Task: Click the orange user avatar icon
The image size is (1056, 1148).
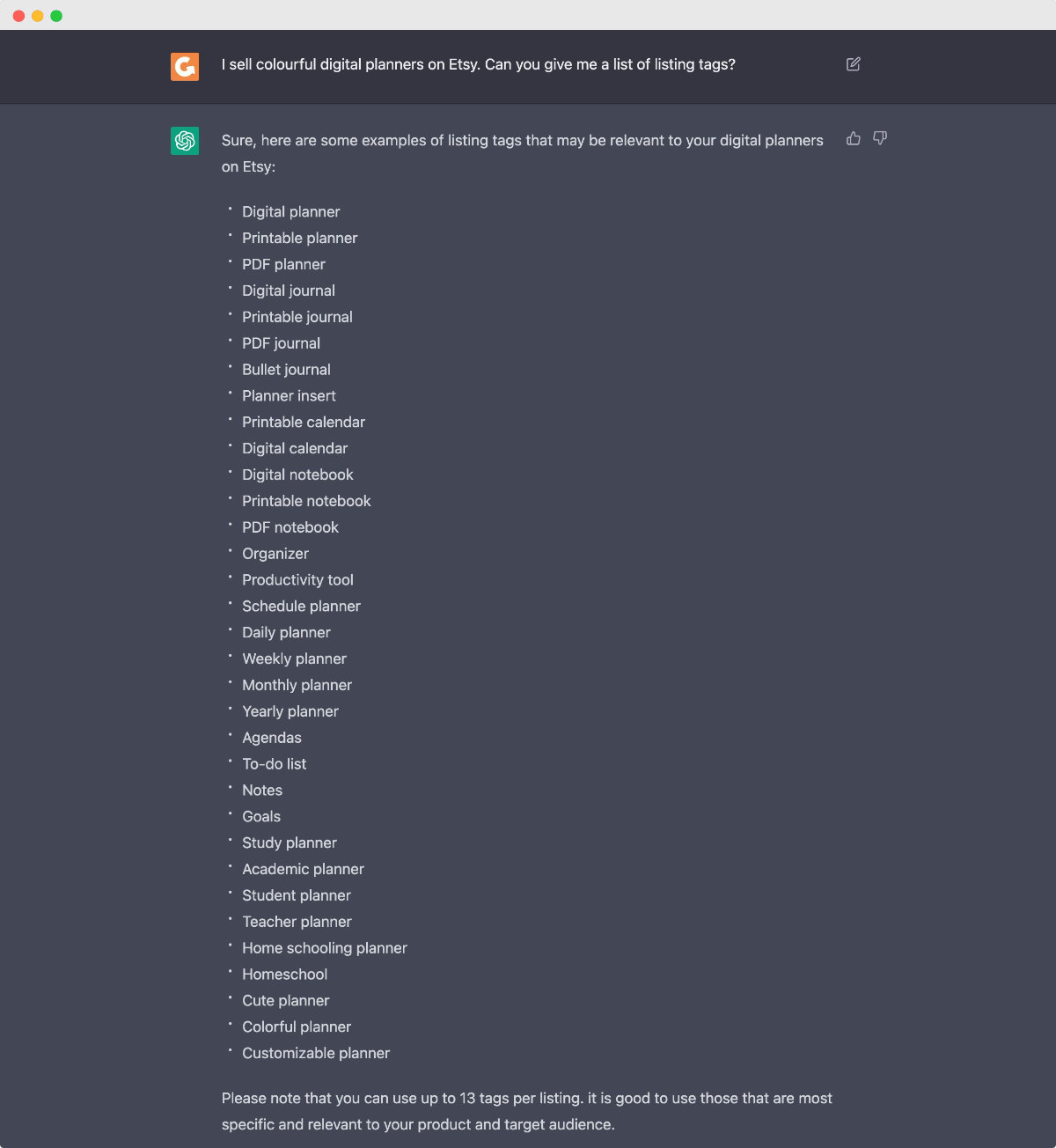Action: point(185,66)
